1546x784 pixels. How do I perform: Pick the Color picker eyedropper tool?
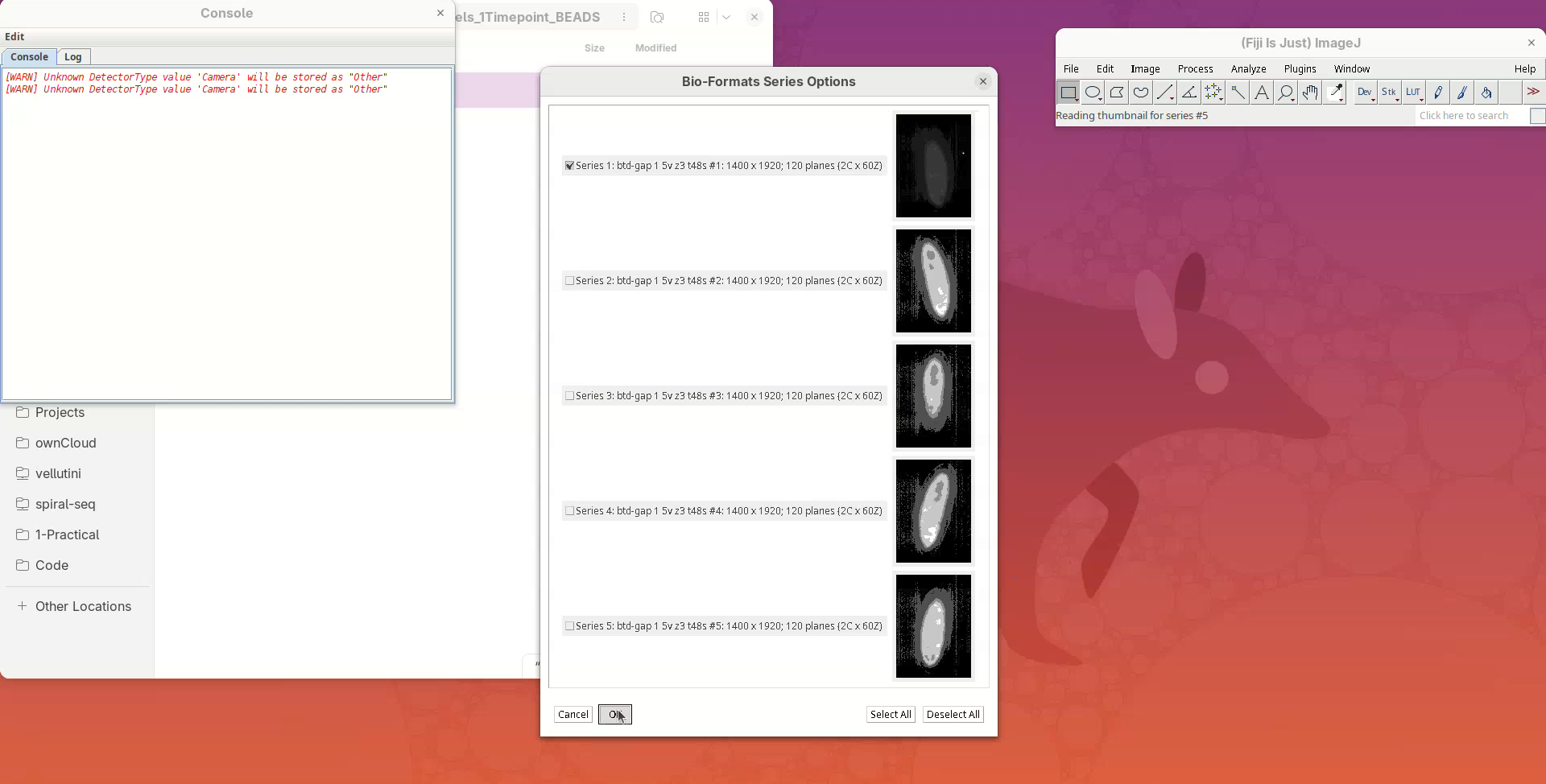[x=1335, y=93]
